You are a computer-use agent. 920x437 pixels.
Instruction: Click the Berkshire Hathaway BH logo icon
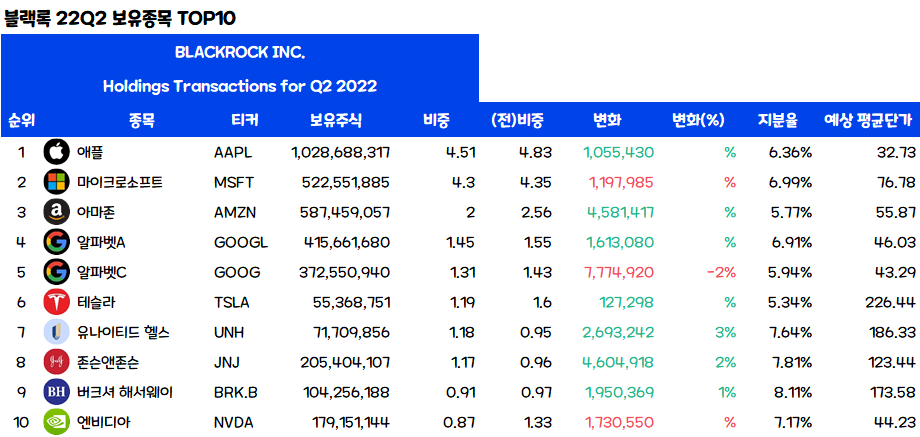coord(57,392)
